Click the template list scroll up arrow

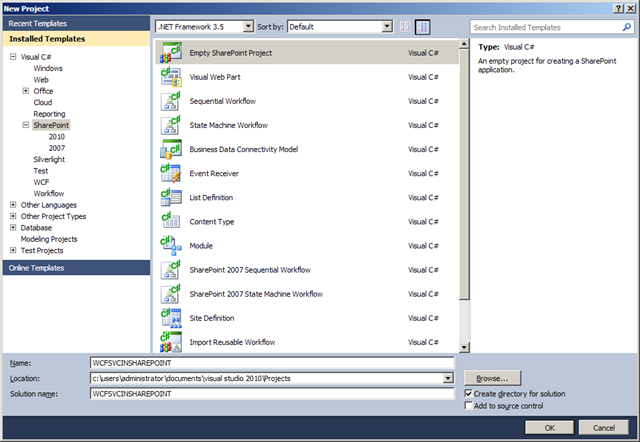pyautogui.click(x=464, y=44)
